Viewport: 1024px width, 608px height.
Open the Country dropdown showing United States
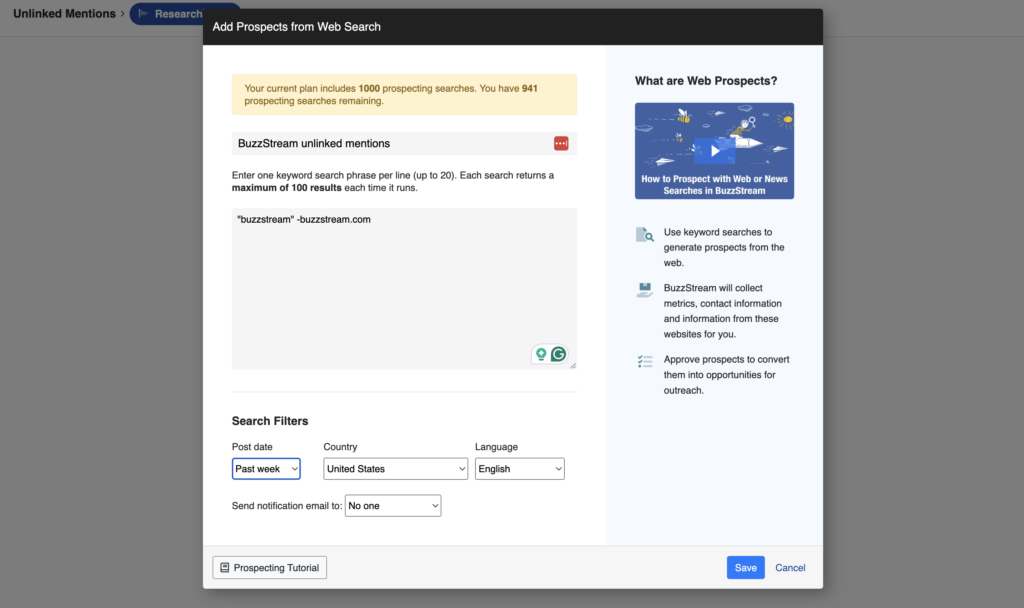pyautogui.click(x=395, y=468)
